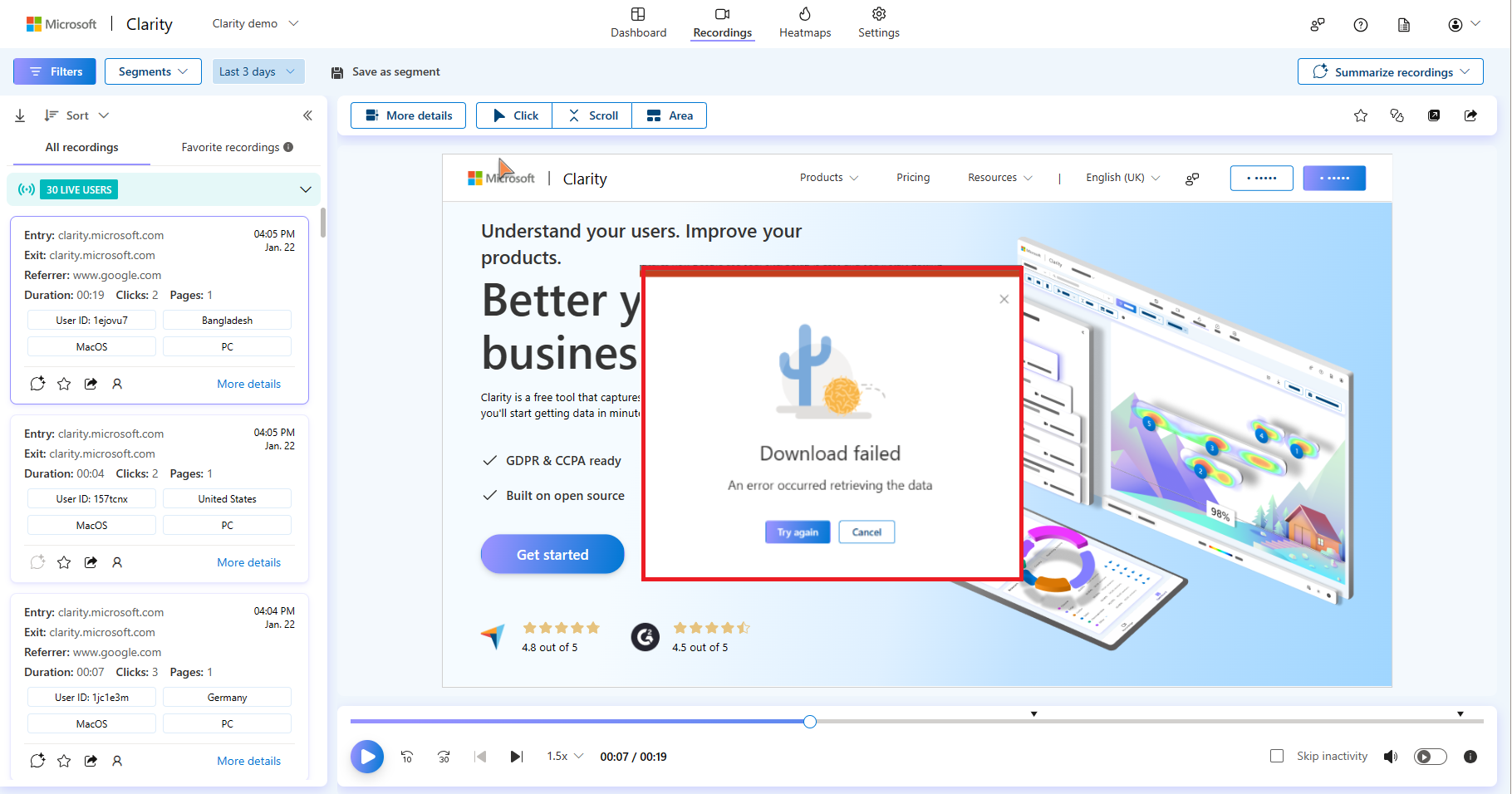The image size is (1512, 794).
Task: Toggle the autoplay switch
Action: tap(1431, 757)
